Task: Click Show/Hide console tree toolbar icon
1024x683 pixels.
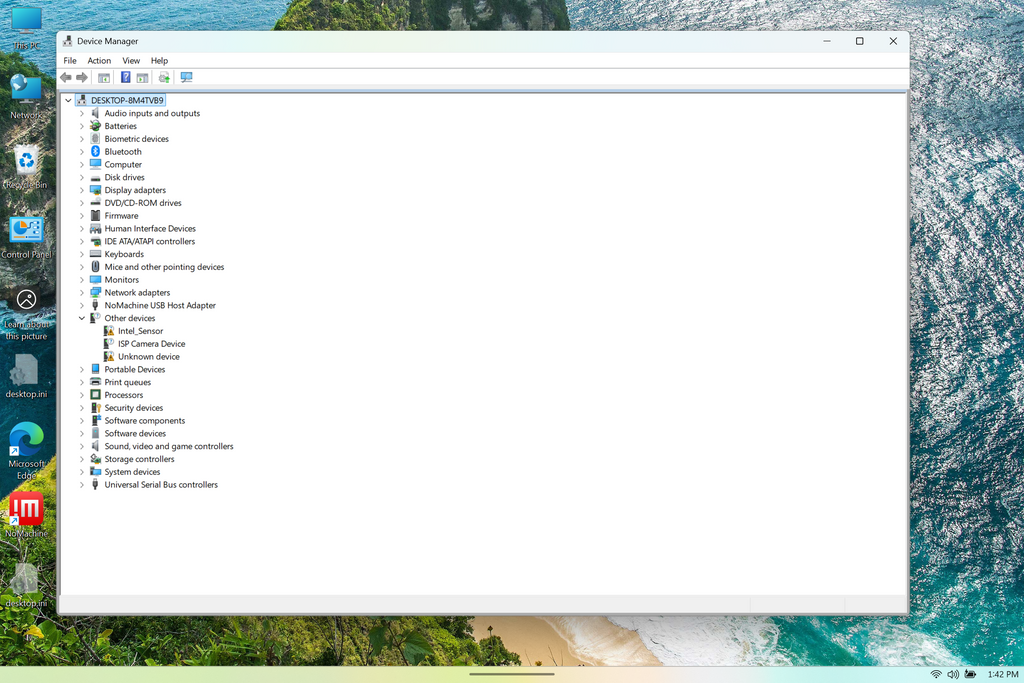Action: (104, 78)
